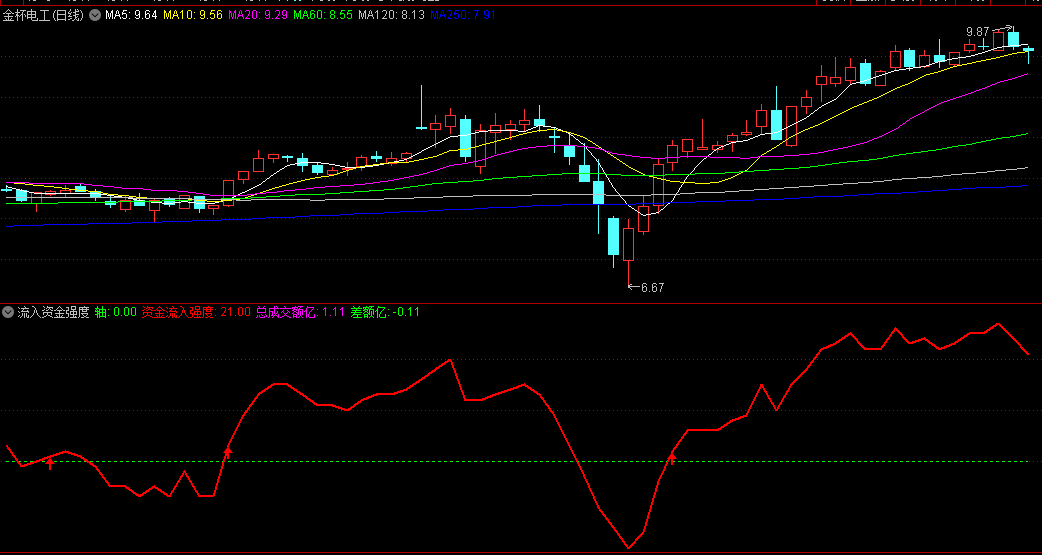The image size is (1042, 555).
Task: Select the MA5: 9.64 label
Action: coord(131,15)
